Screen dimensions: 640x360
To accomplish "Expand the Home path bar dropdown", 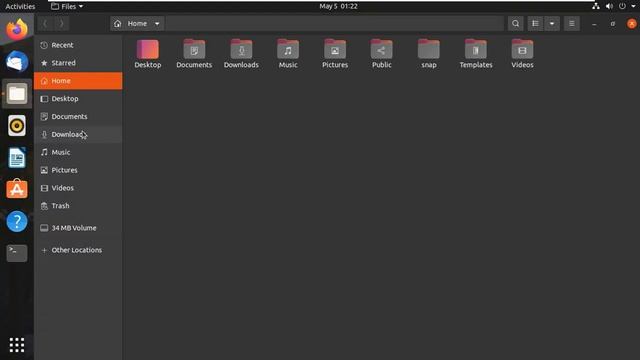I will (x=157, y=24).
